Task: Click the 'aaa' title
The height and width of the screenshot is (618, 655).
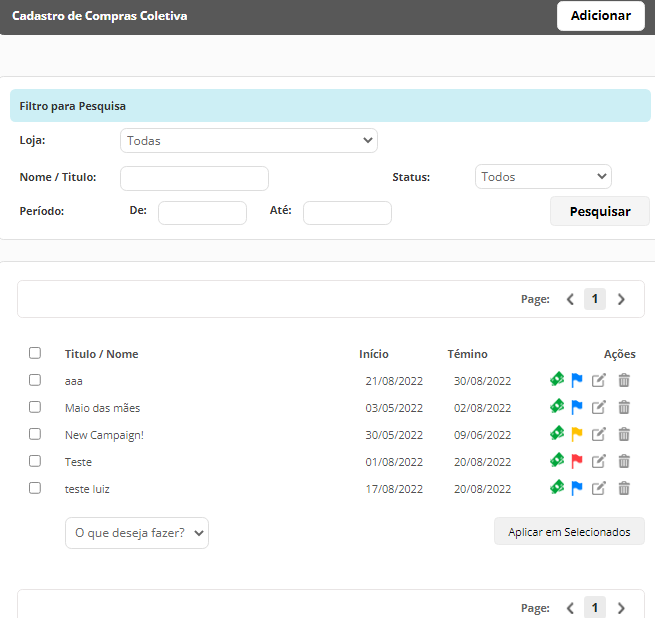Action: pos(74,381)
